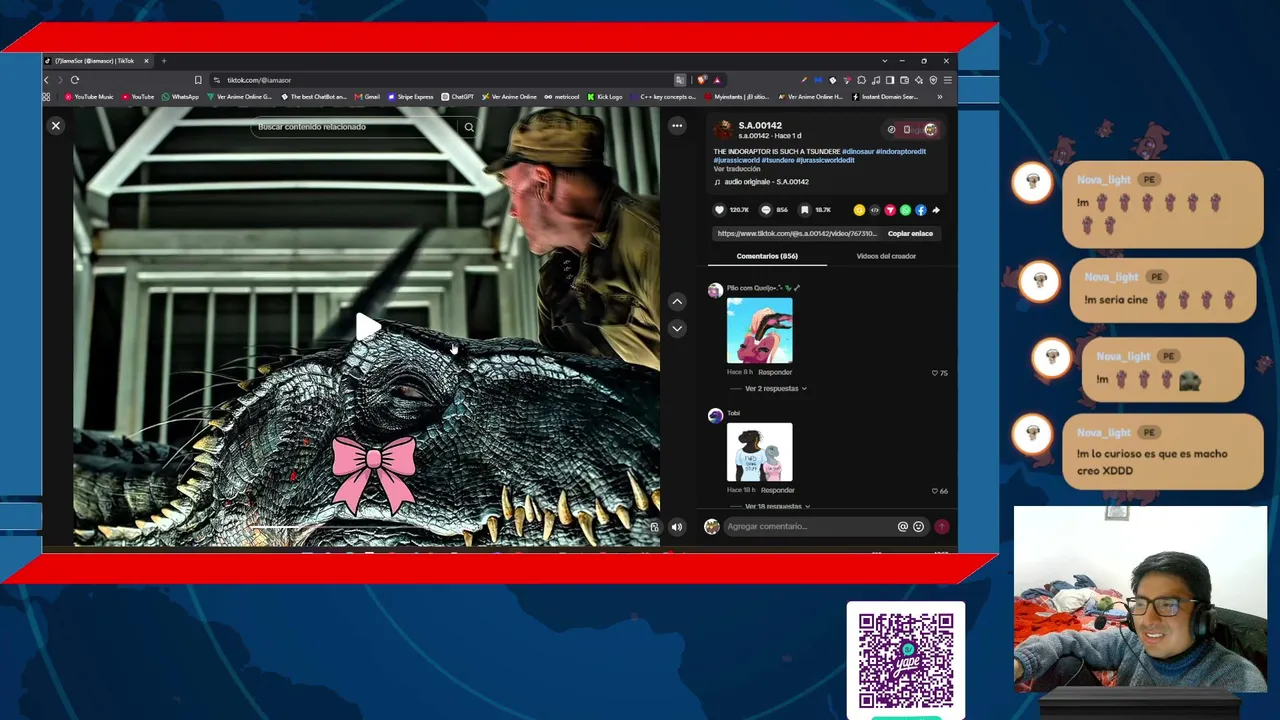Click the S.A.00142 username
The height and width of the screenshot is (720, 1280).
(x=760, y=126)
